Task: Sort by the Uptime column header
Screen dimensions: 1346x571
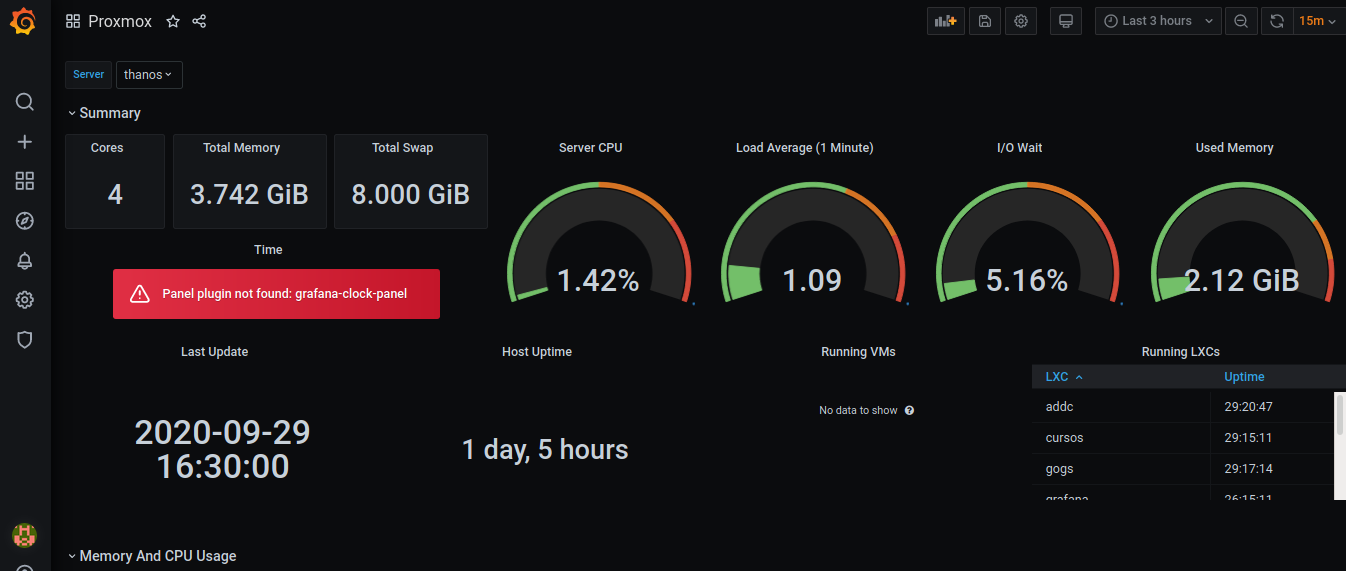Action: (x=1244, y=377)
